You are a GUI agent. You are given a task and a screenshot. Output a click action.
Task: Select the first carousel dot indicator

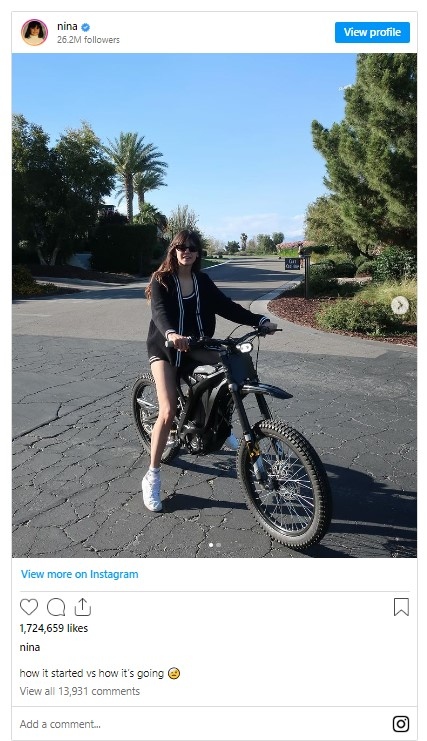pyautogui.click(x=211, y=545)
